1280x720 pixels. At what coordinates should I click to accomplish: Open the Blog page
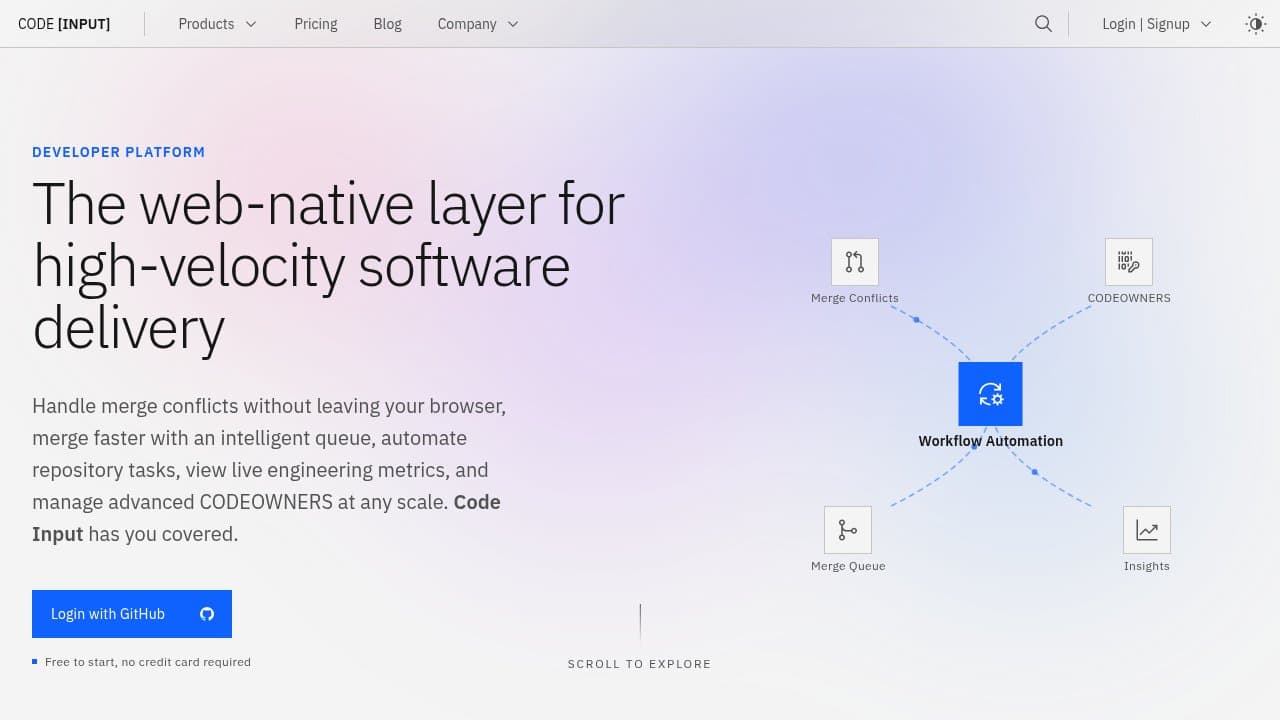click(387, 24)
